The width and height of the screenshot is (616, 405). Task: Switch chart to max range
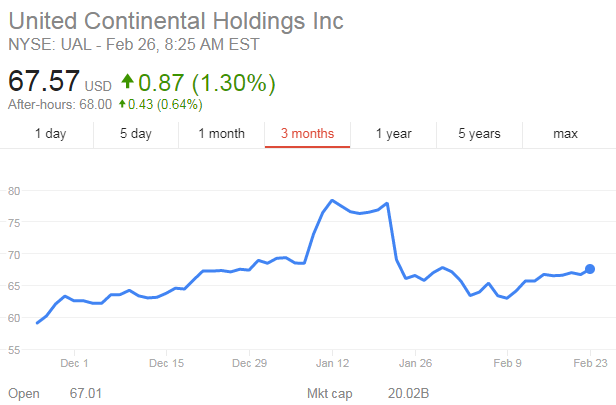click(x=565, y=133)
